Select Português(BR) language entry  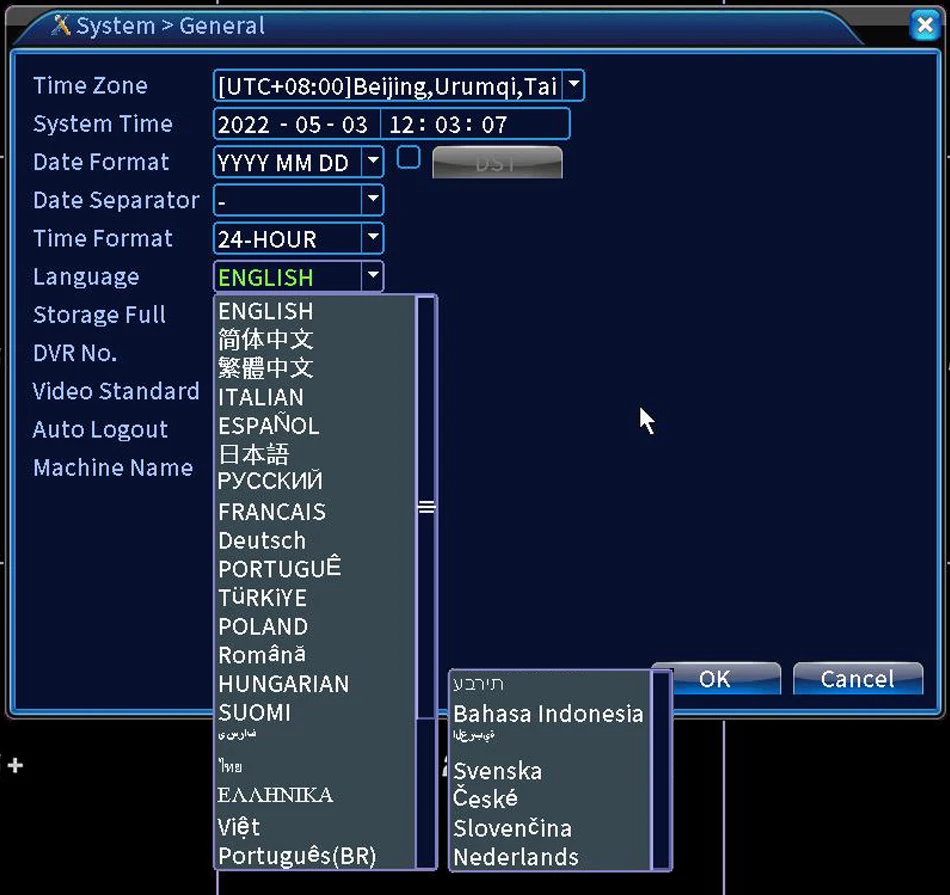tap(297, 856)
